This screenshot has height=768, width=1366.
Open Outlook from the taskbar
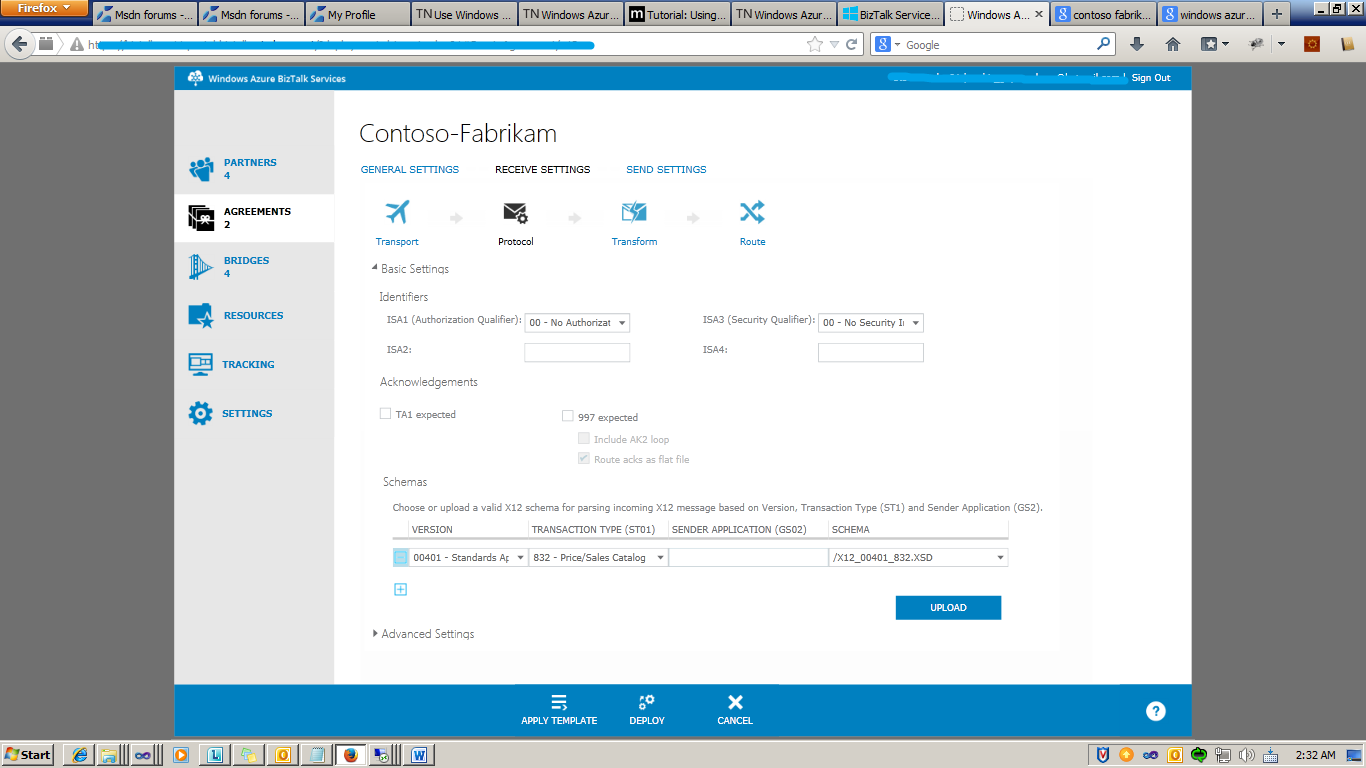(283, 755)
